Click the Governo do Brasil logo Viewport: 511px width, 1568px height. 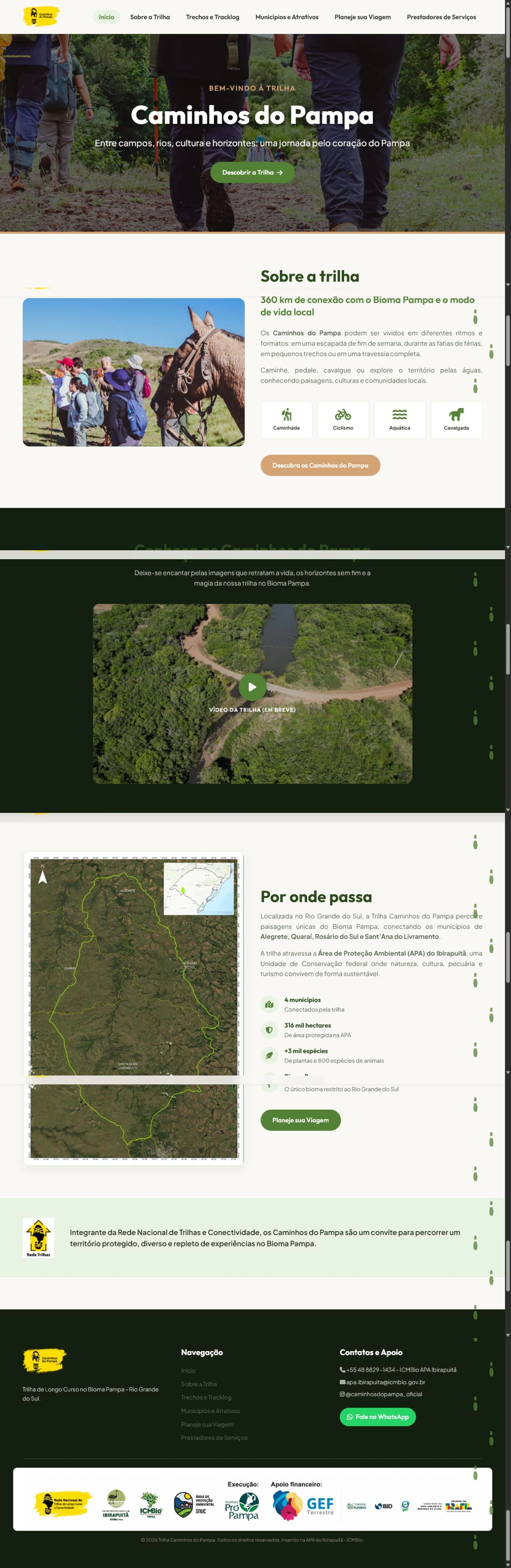458,1506
